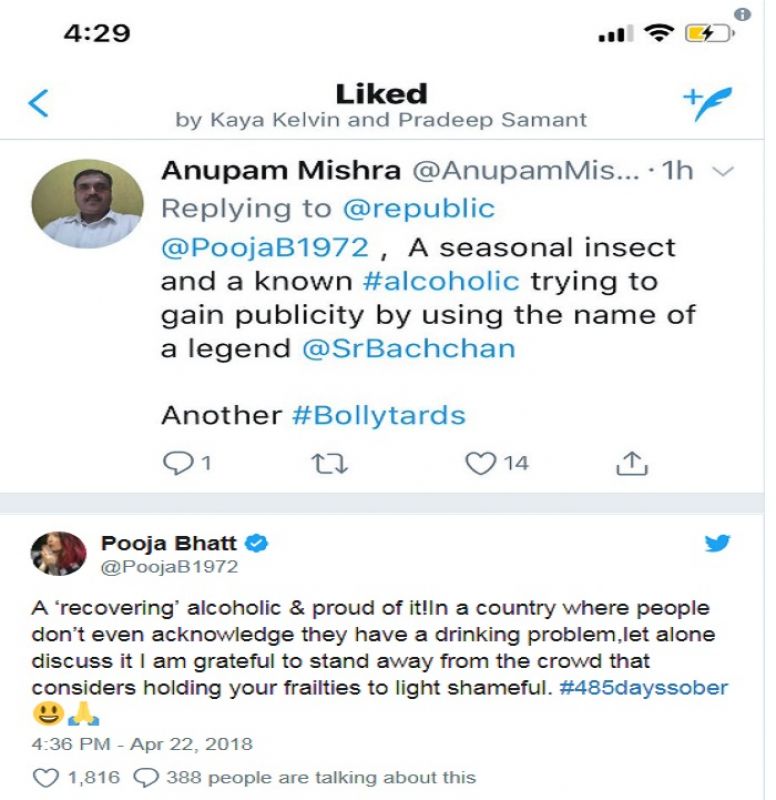Open the 4:36 PM - Apr 22, 2018 timestamp
Viewport: 776px width, 800px height.
pos(142,744)
